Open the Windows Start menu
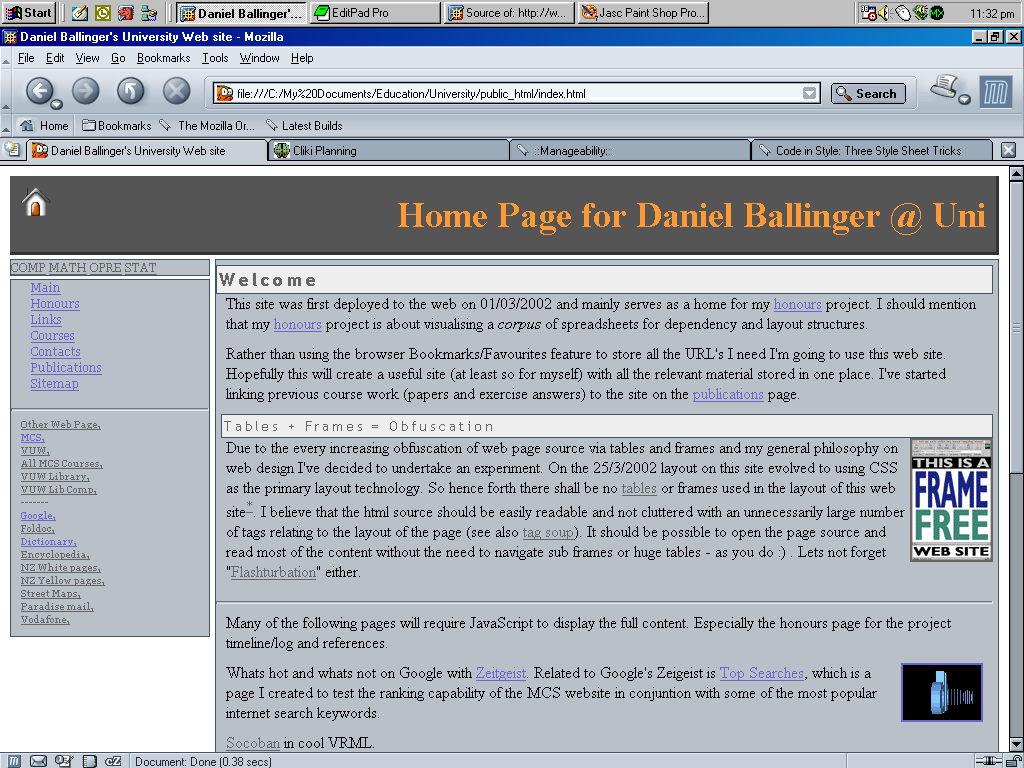 tap(29, 12)
